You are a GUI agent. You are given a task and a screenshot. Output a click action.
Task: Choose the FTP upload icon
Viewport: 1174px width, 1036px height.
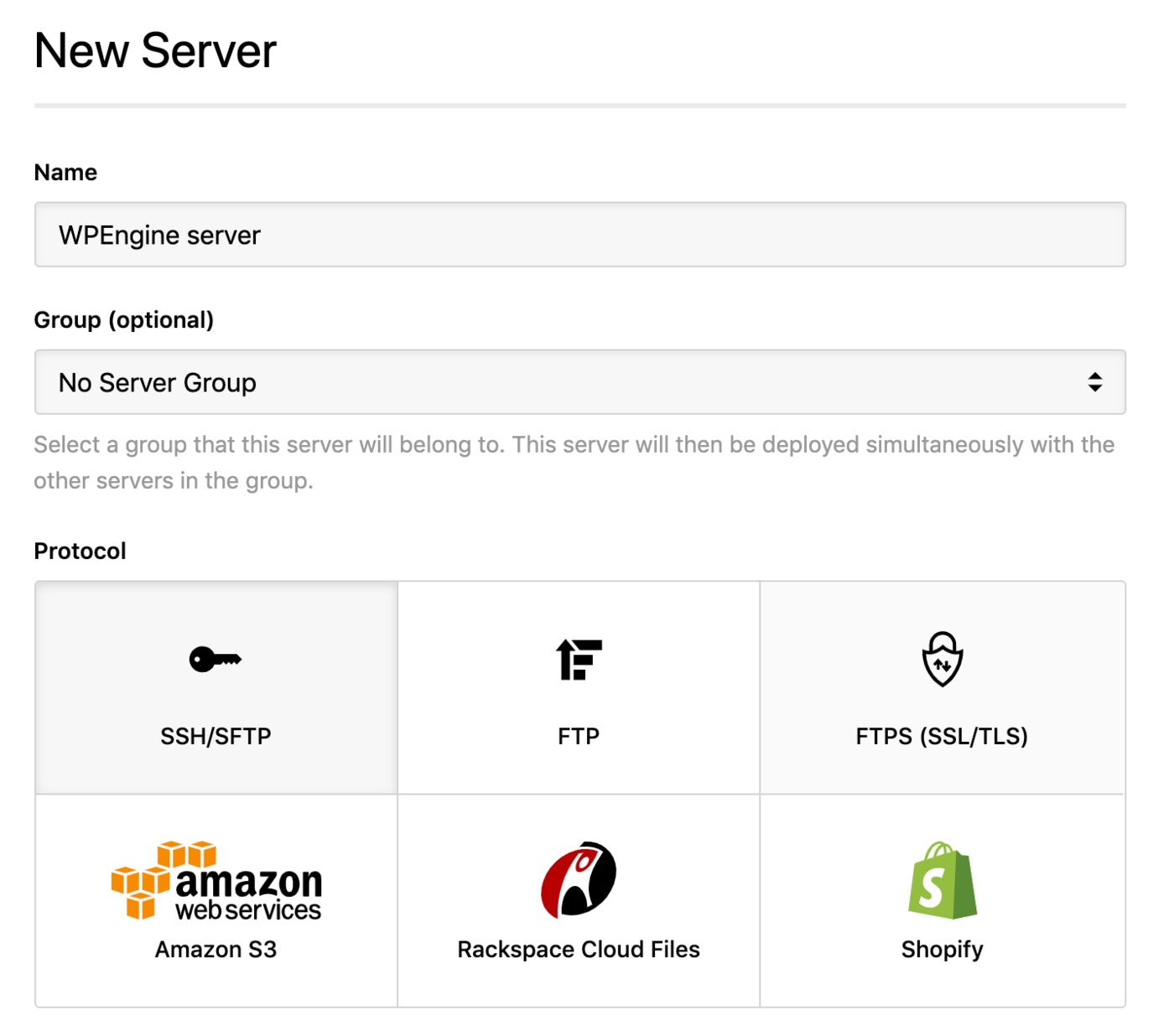(579, 660)
